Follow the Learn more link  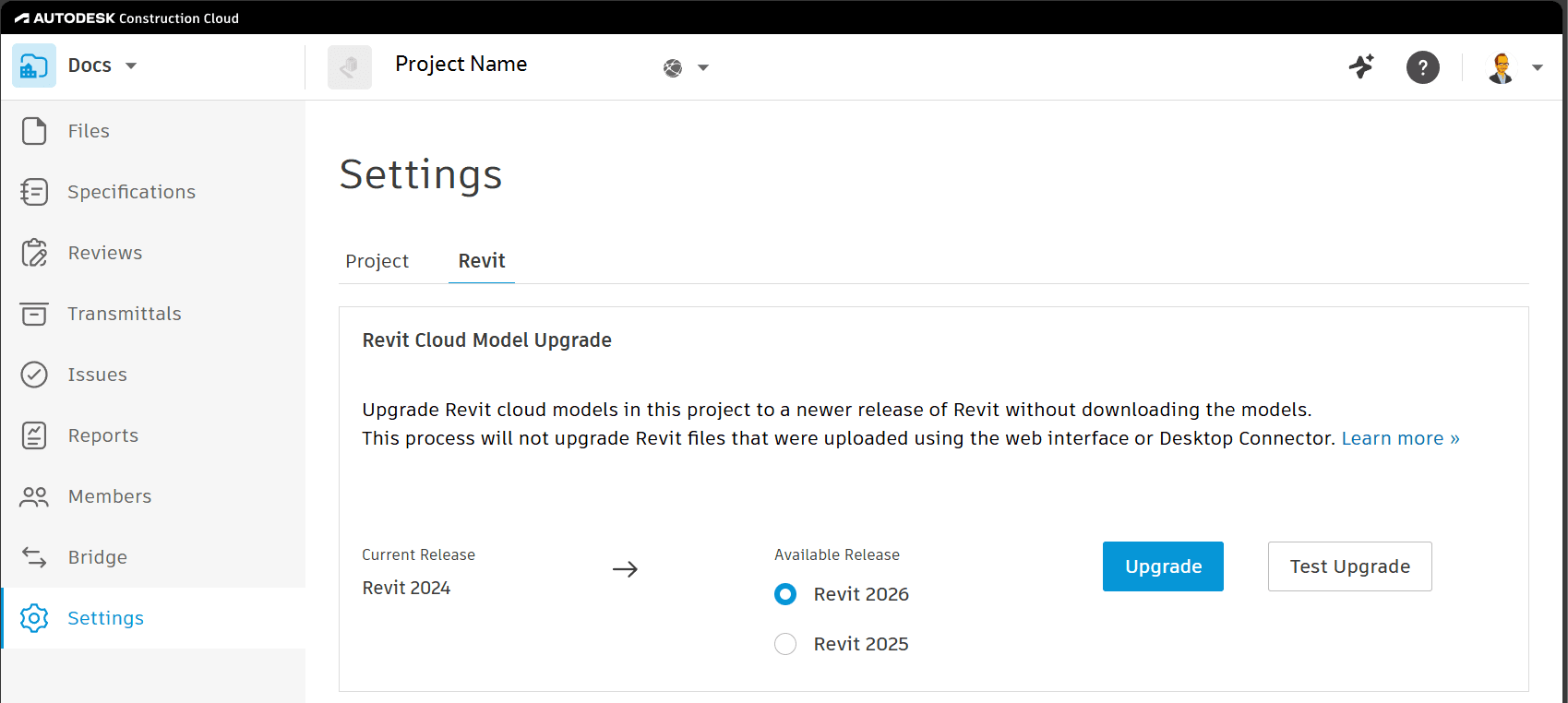point(1401,438)
